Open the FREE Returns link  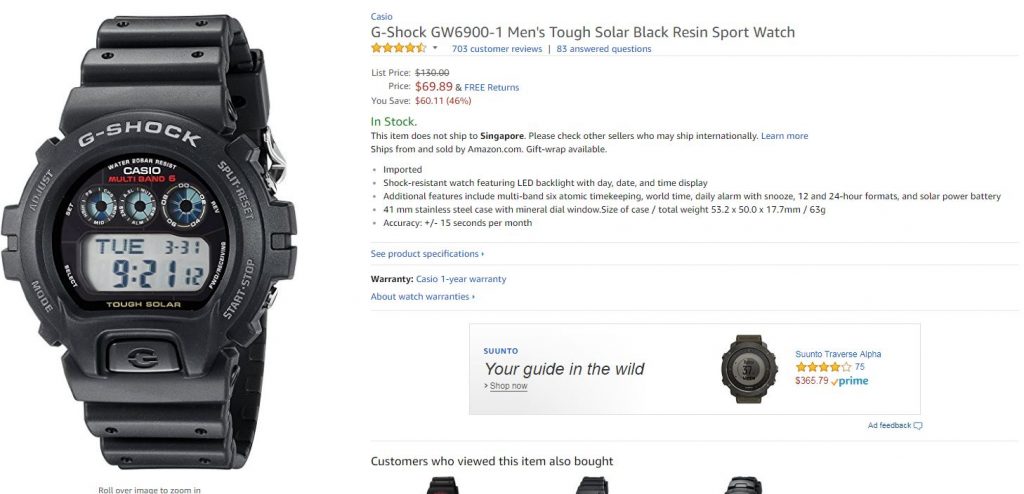click(492, 87)
